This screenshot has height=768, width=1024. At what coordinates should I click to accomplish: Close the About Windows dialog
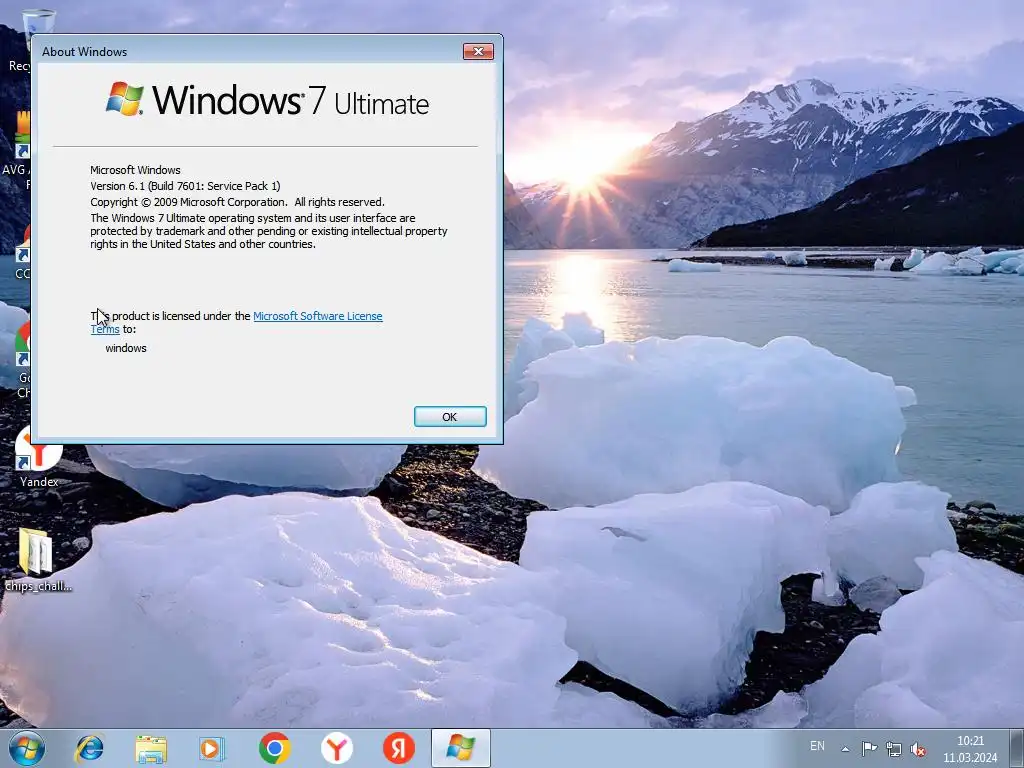tap(478, 52)
